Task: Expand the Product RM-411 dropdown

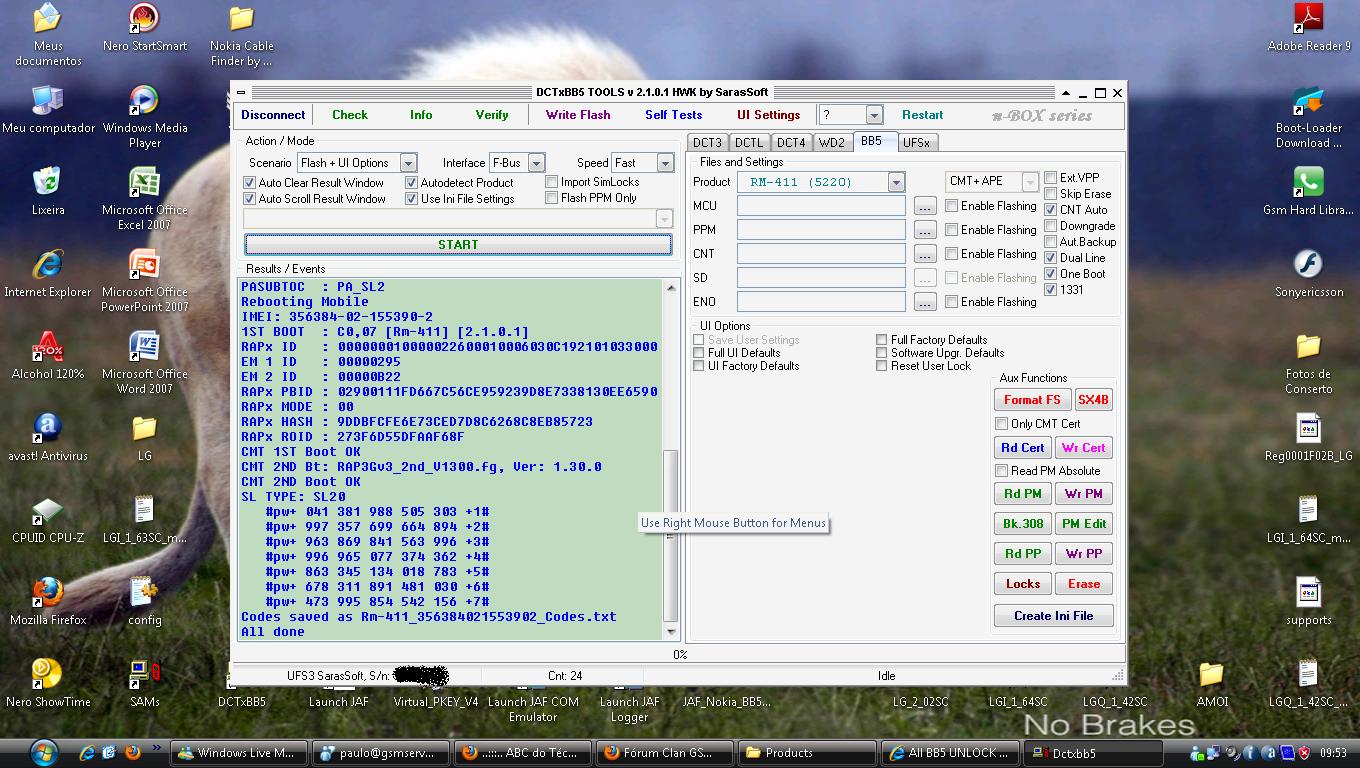Action: coord(896,182)
